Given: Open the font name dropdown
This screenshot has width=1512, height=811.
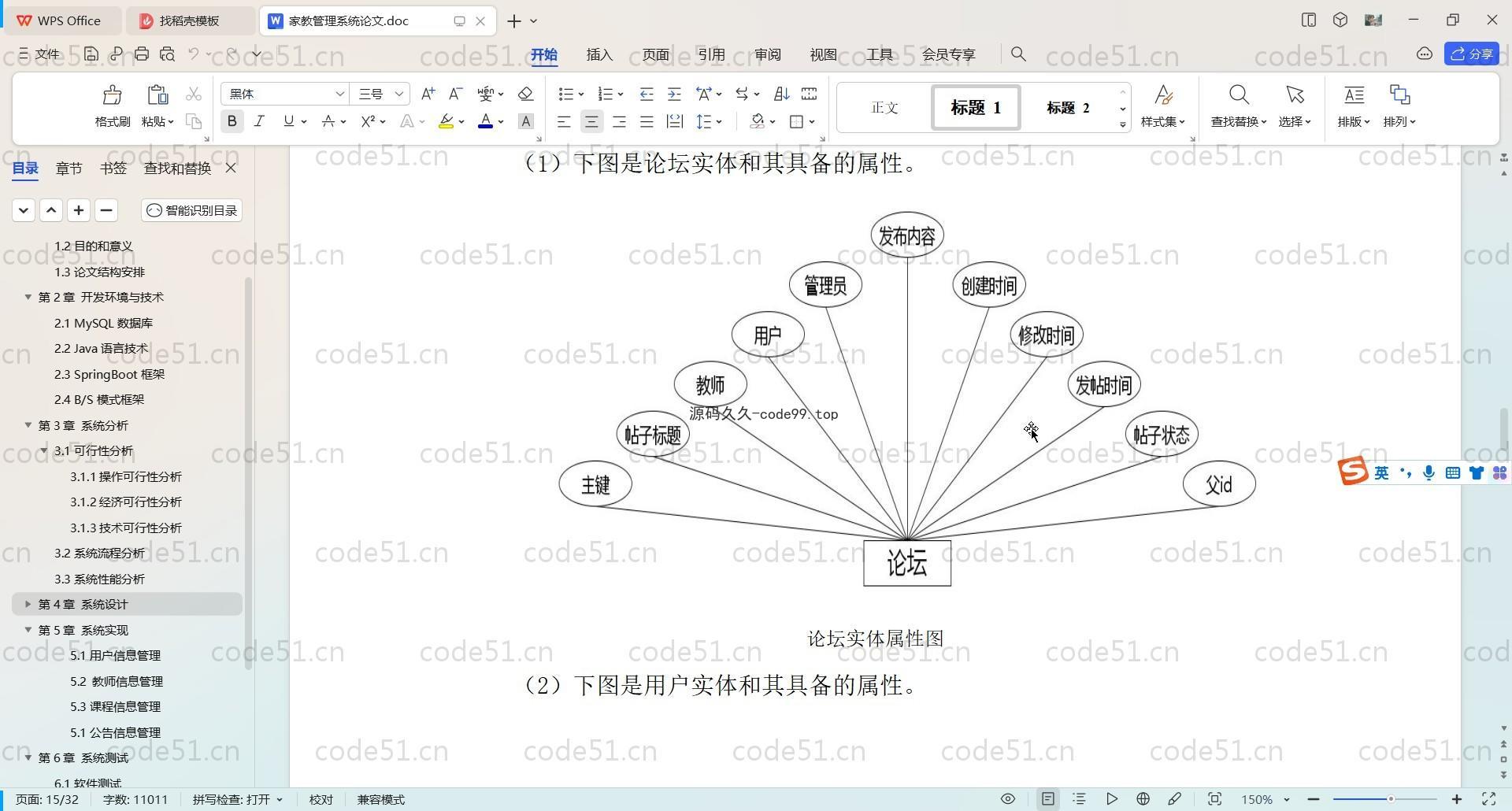Looking at the screenshot, I should point(339,94).
